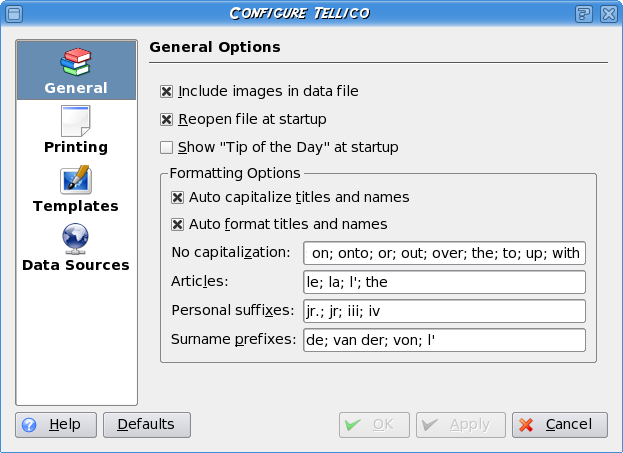Open the Templates paintbrush icon
This screenshot has width=623, height=453.
click(x=75, y=180)
